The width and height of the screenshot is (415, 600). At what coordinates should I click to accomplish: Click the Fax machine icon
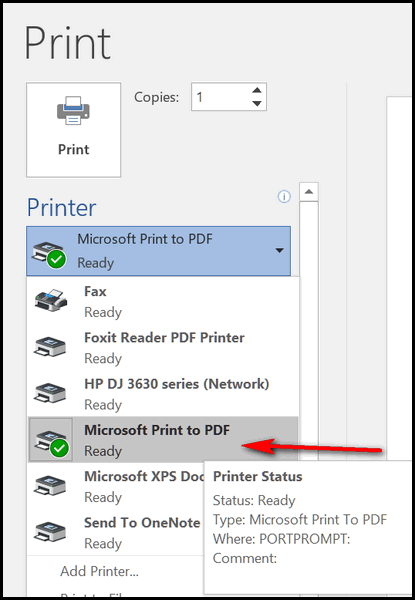click(x=51, y=300)
